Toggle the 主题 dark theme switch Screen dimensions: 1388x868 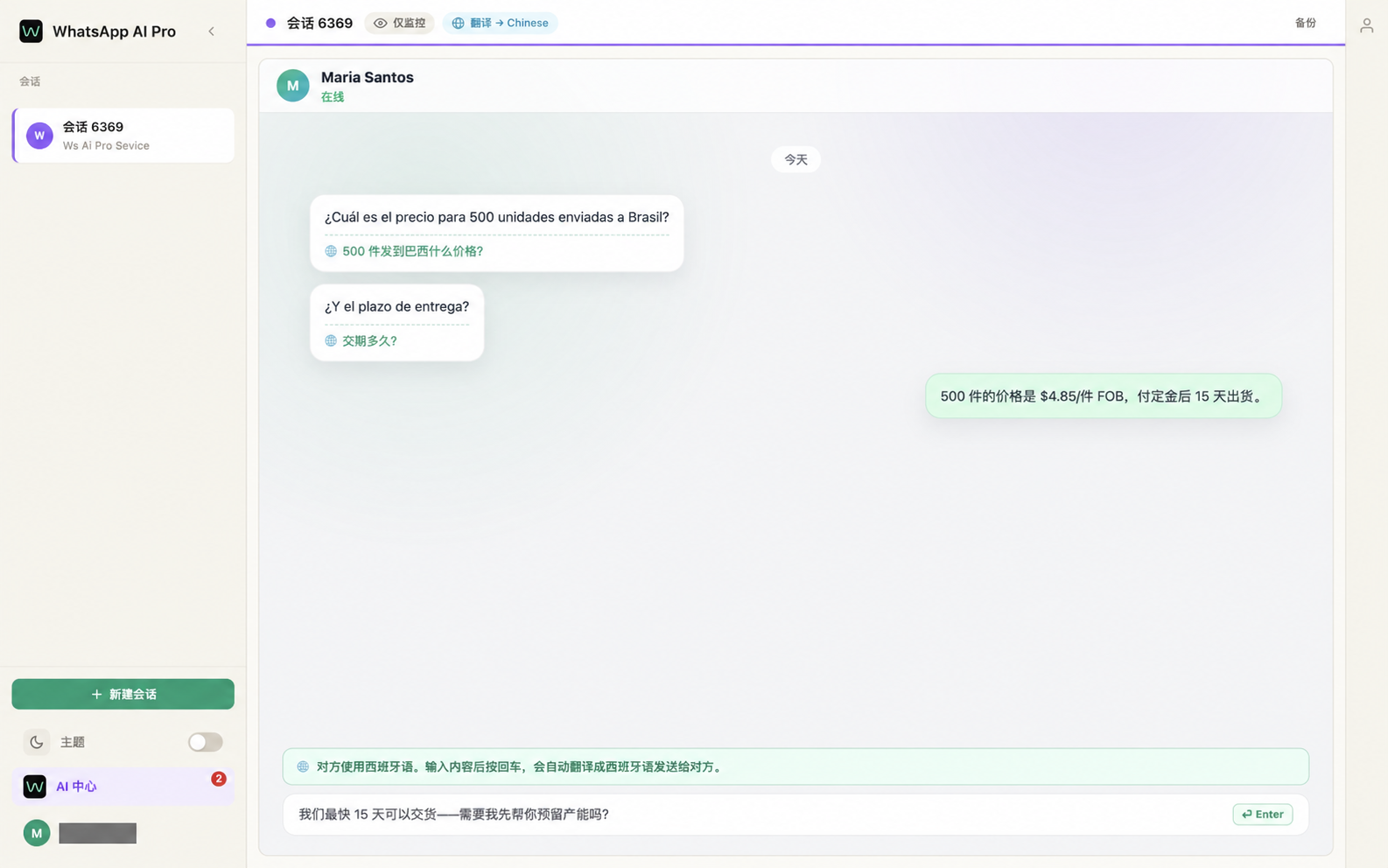pos(206,742)
